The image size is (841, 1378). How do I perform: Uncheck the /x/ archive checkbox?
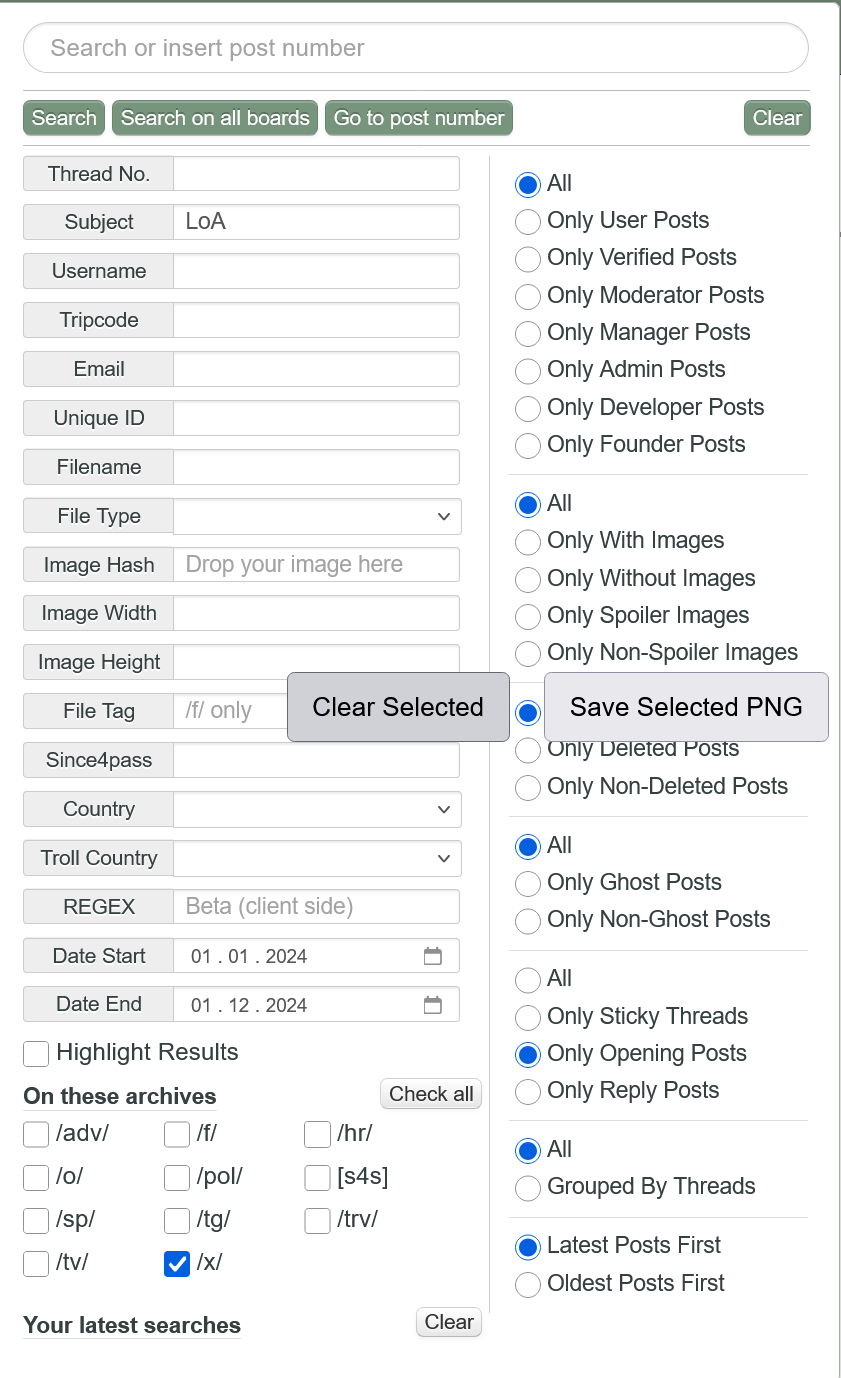point(177,1264)
